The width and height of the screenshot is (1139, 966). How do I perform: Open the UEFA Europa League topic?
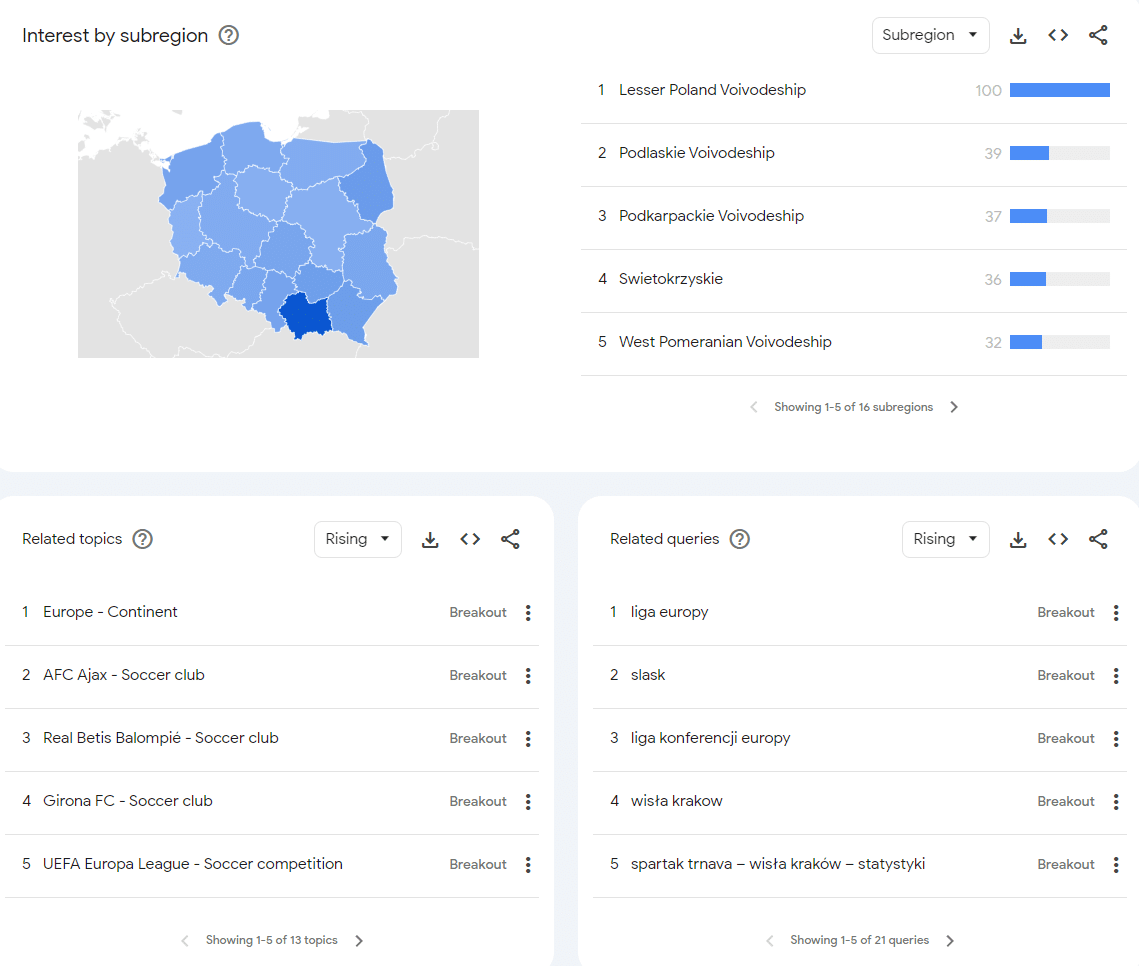[x=192, y=864]
